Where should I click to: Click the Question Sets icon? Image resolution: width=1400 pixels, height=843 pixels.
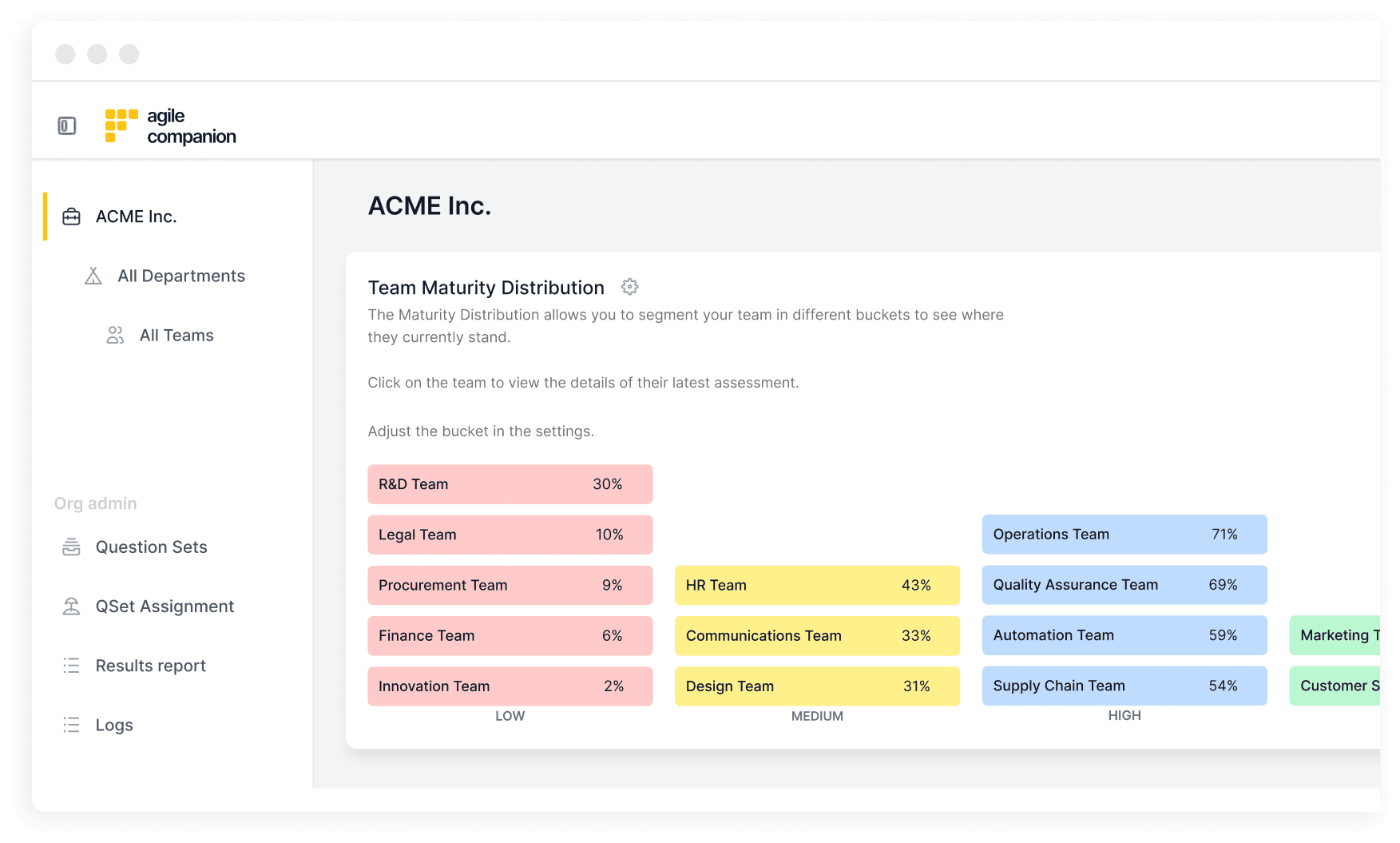pos(72,547)
